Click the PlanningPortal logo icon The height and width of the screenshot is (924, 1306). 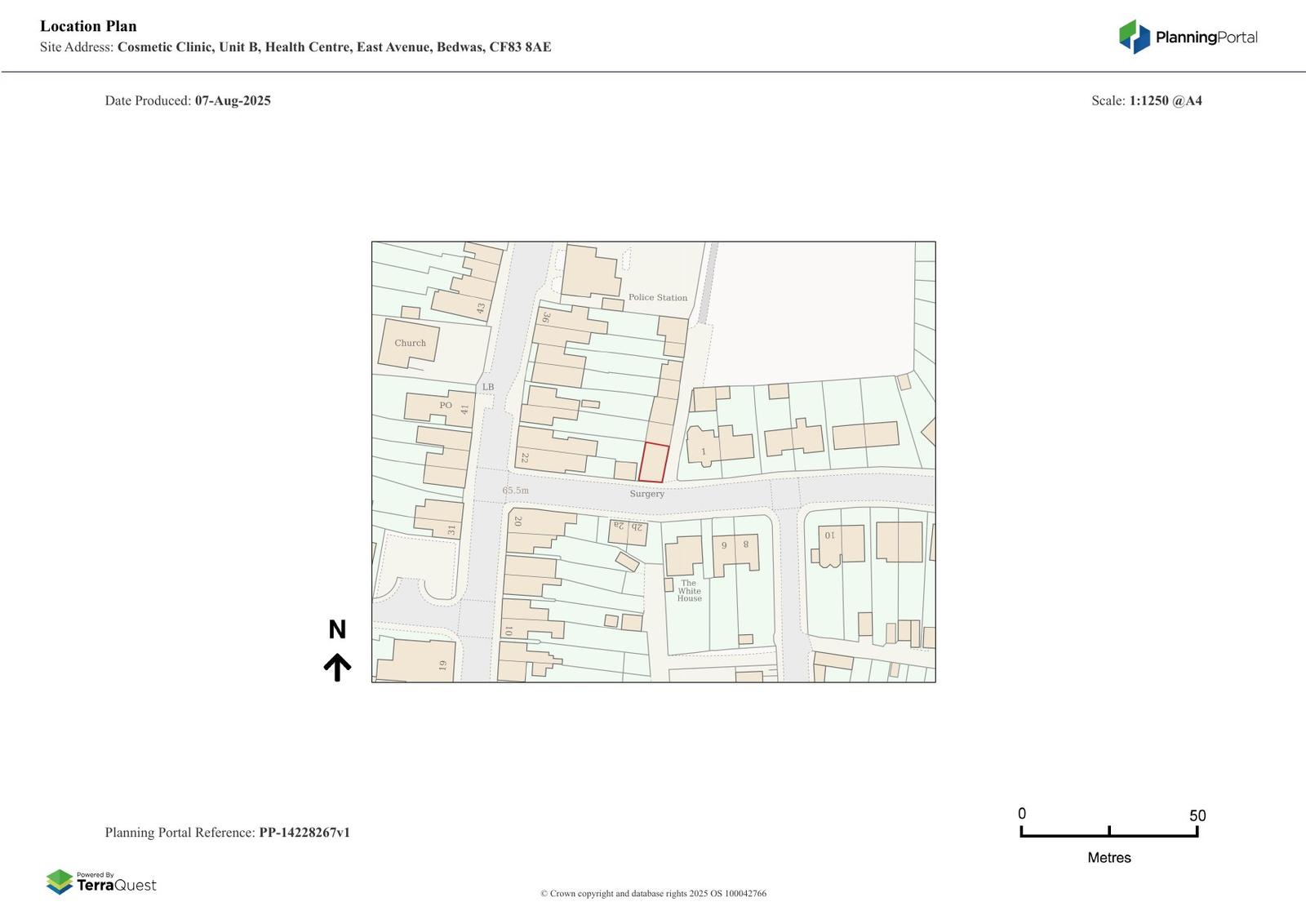(1134, 37)
